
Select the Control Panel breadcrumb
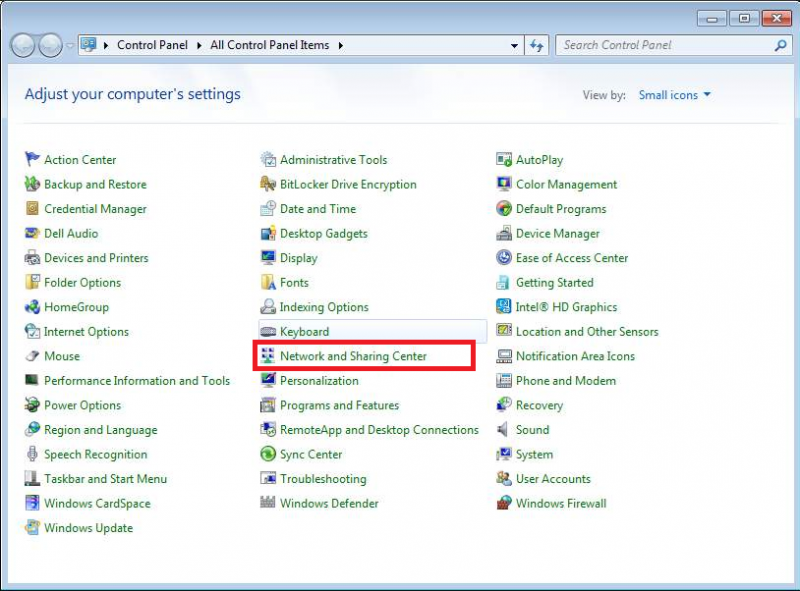pyautogui.click(x=153, y=45)
